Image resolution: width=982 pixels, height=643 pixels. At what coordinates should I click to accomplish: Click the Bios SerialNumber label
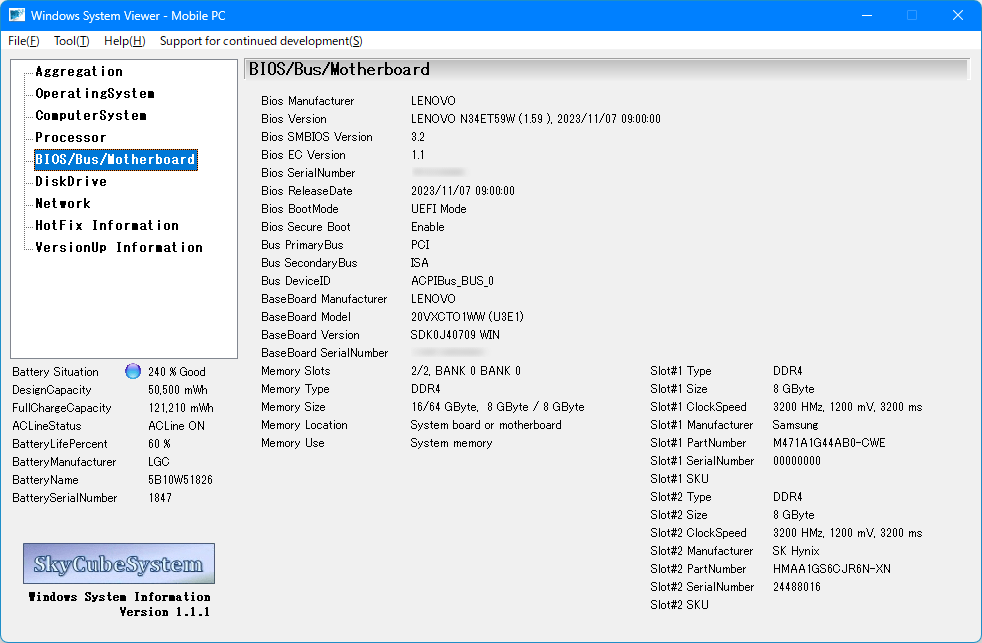point(308,173)
